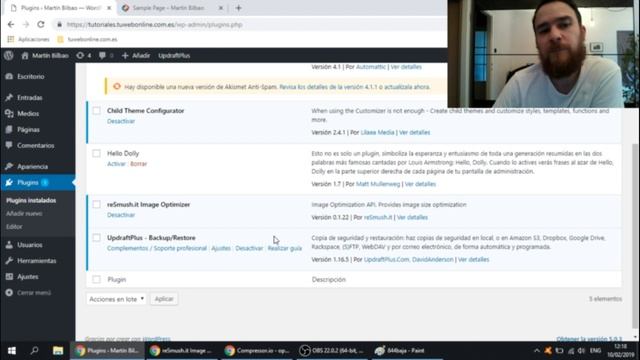Go back with browser back arrow
This screenshot has height=360, width=640.
coord(11,24)
